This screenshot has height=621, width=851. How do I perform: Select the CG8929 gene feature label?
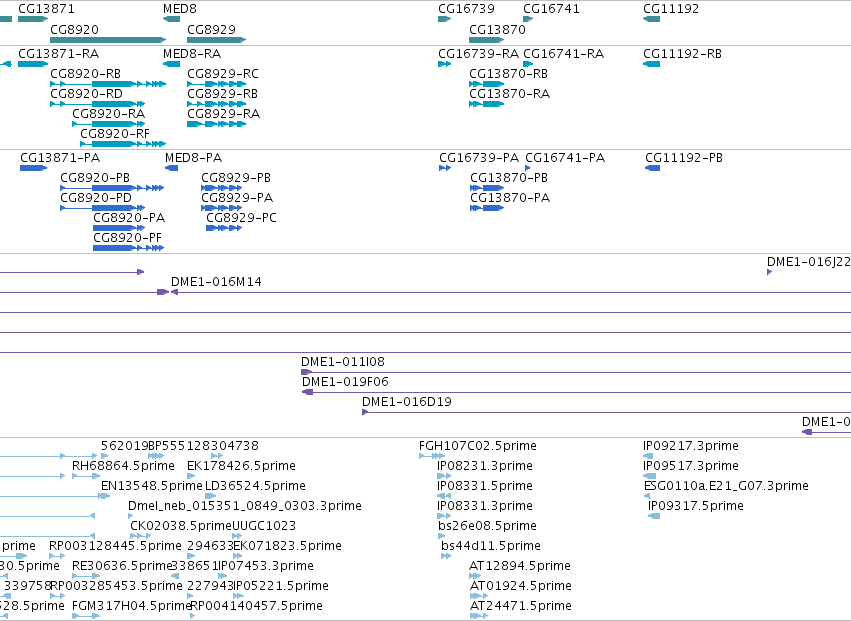[211, 29]
